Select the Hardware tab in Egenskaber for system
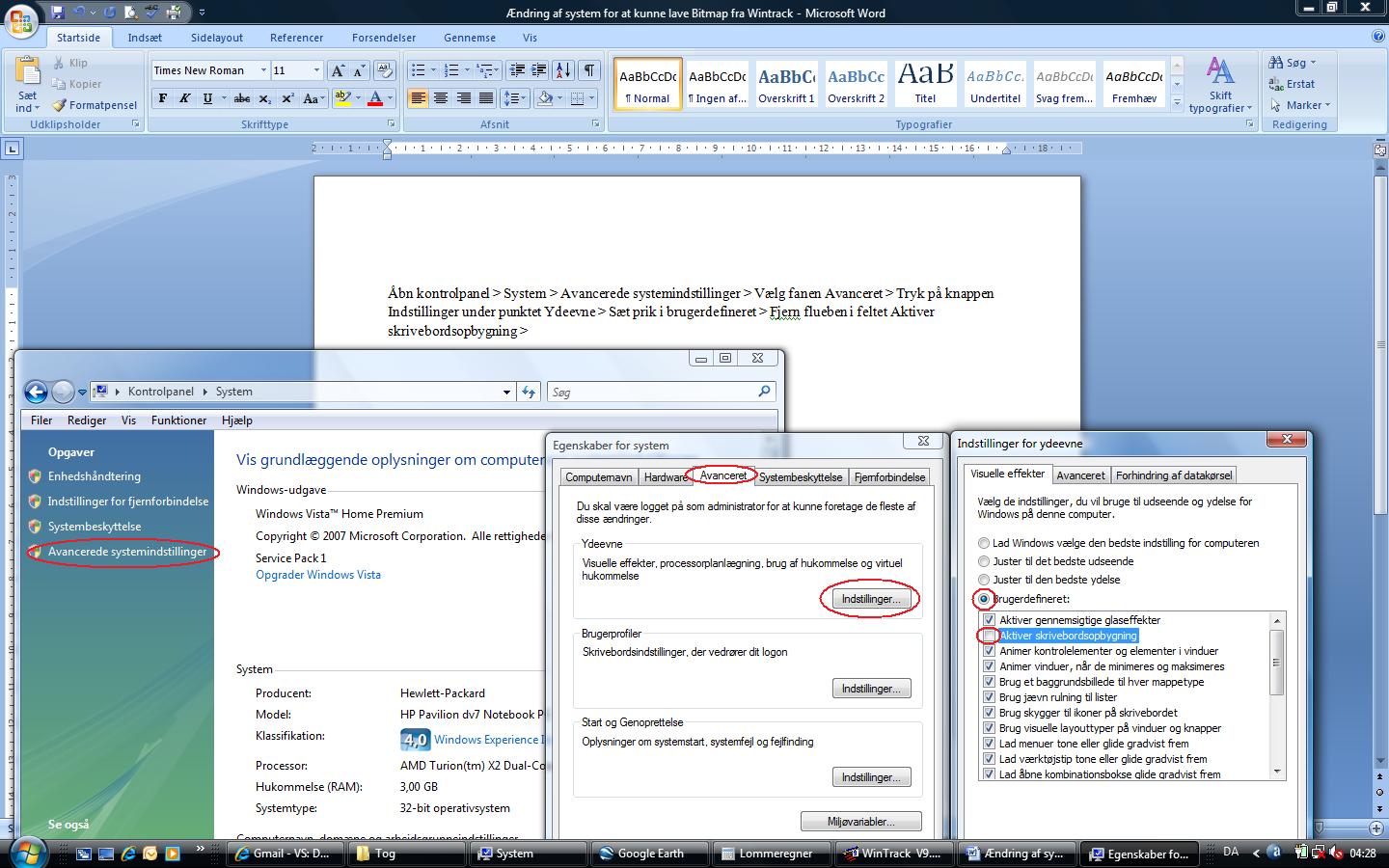Screen dimensions: 1389x868 tap(666, 477)
